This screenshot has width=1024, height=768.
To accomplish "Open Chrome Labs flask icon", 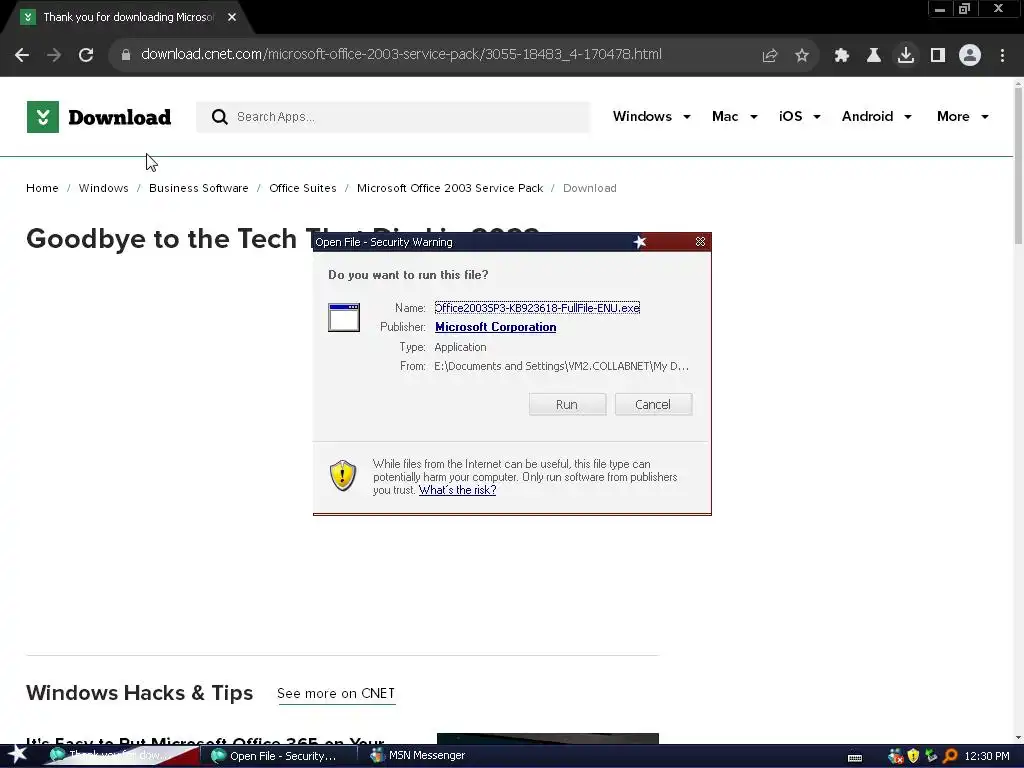I will [874, 56].
